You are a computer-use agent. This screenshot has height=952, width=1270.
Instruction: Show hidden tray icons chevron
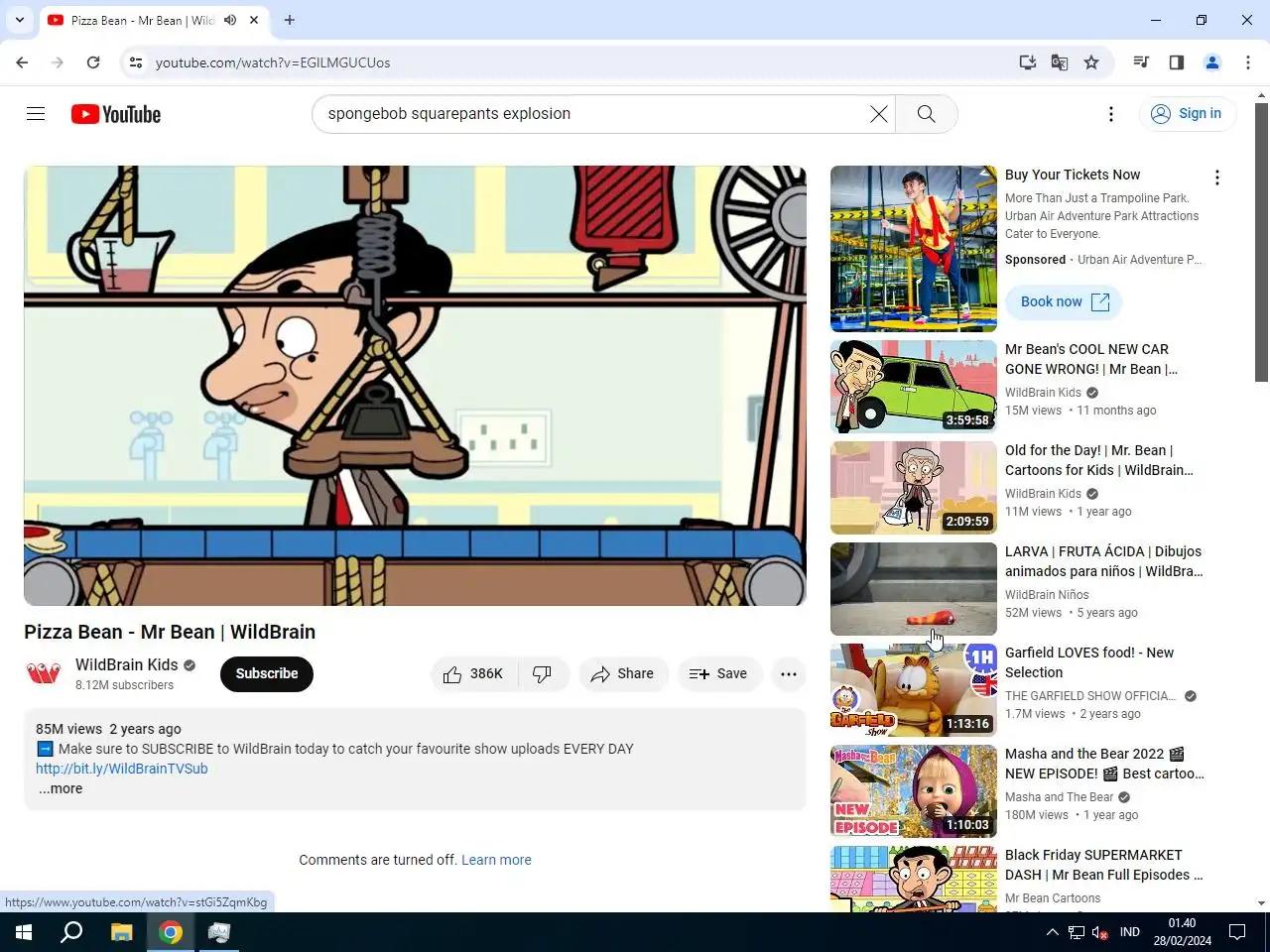(x=1053, y=932)
